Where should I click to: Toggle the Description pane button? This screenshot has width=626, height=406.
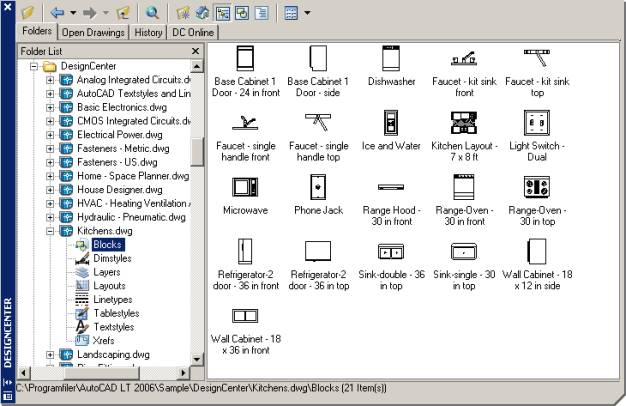261,13
